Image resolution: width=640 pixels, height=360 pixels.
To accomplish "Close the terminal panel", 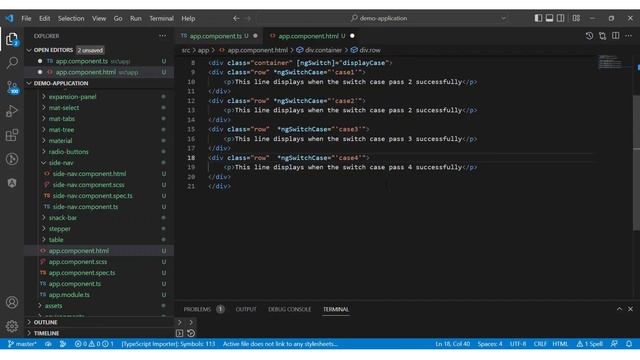I will pos(630,309).
